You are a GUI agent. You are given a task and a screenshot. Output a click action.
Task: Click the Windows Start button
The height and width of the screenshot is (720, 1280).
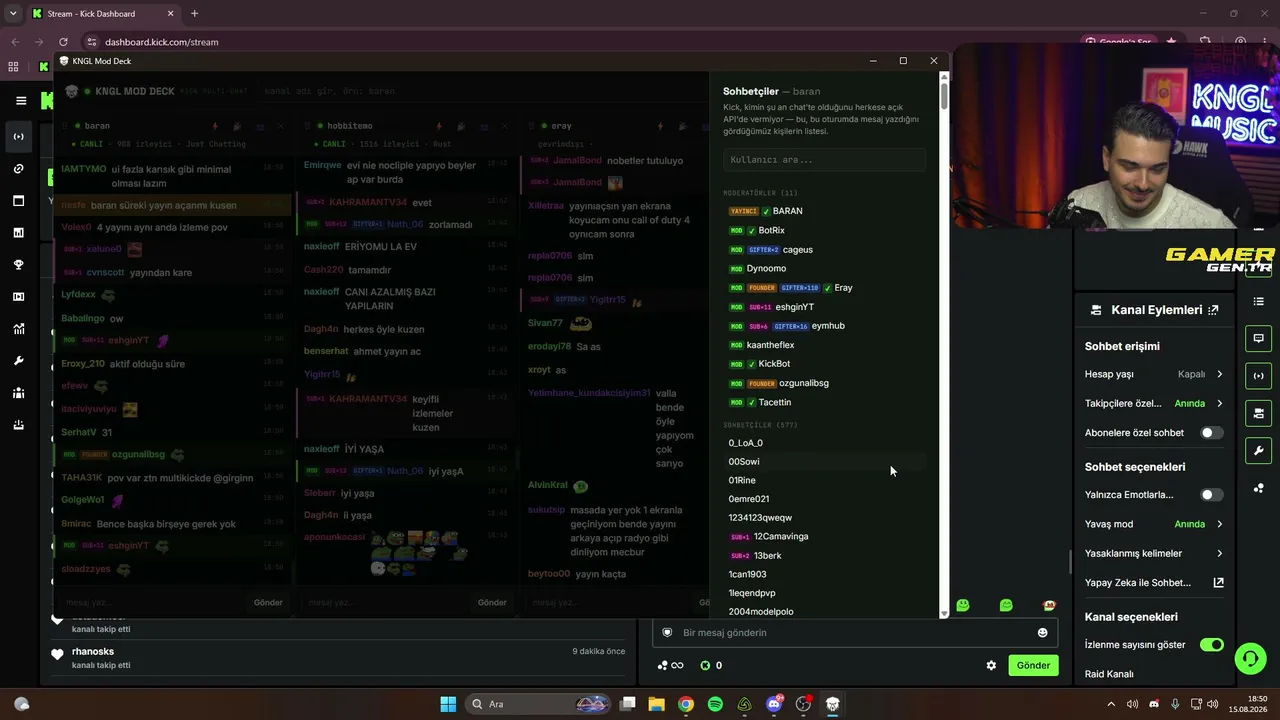point(448,704)
